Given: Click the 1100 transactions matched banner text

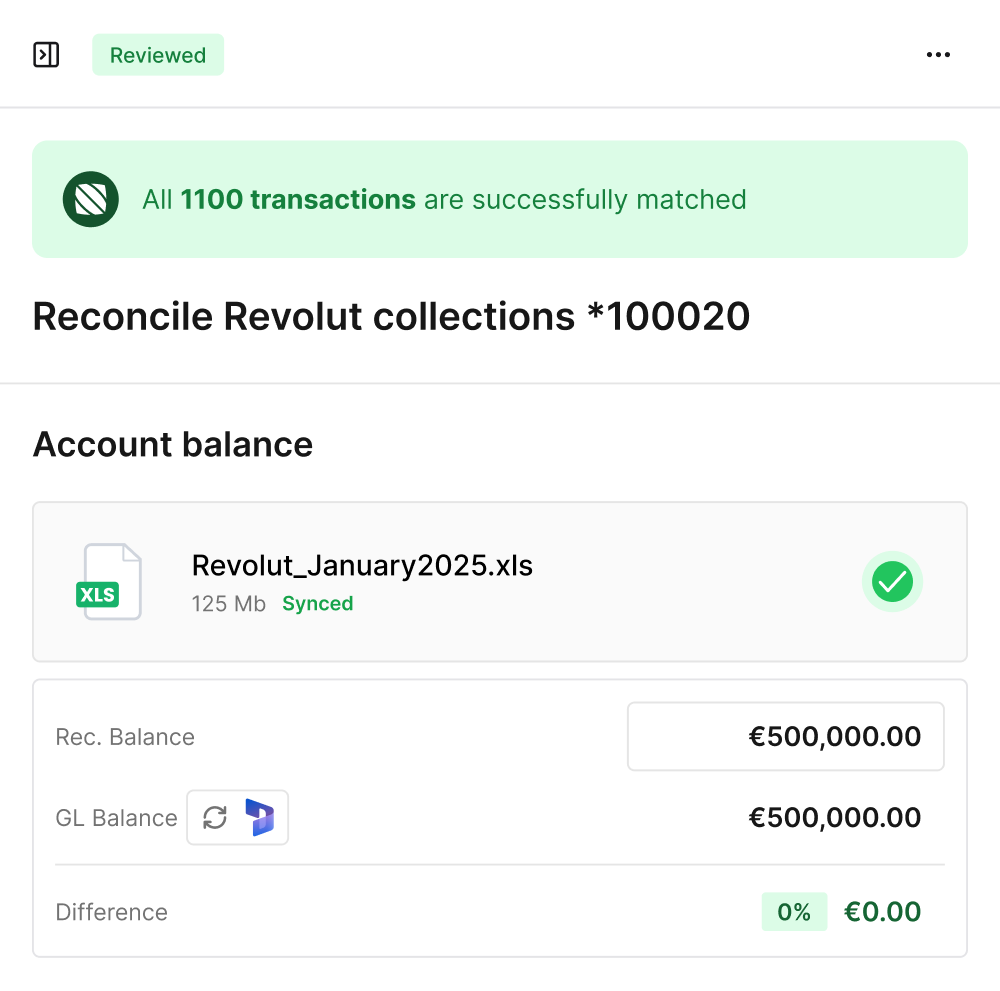Looking at the screenshot, I should [x=444, y=200].
